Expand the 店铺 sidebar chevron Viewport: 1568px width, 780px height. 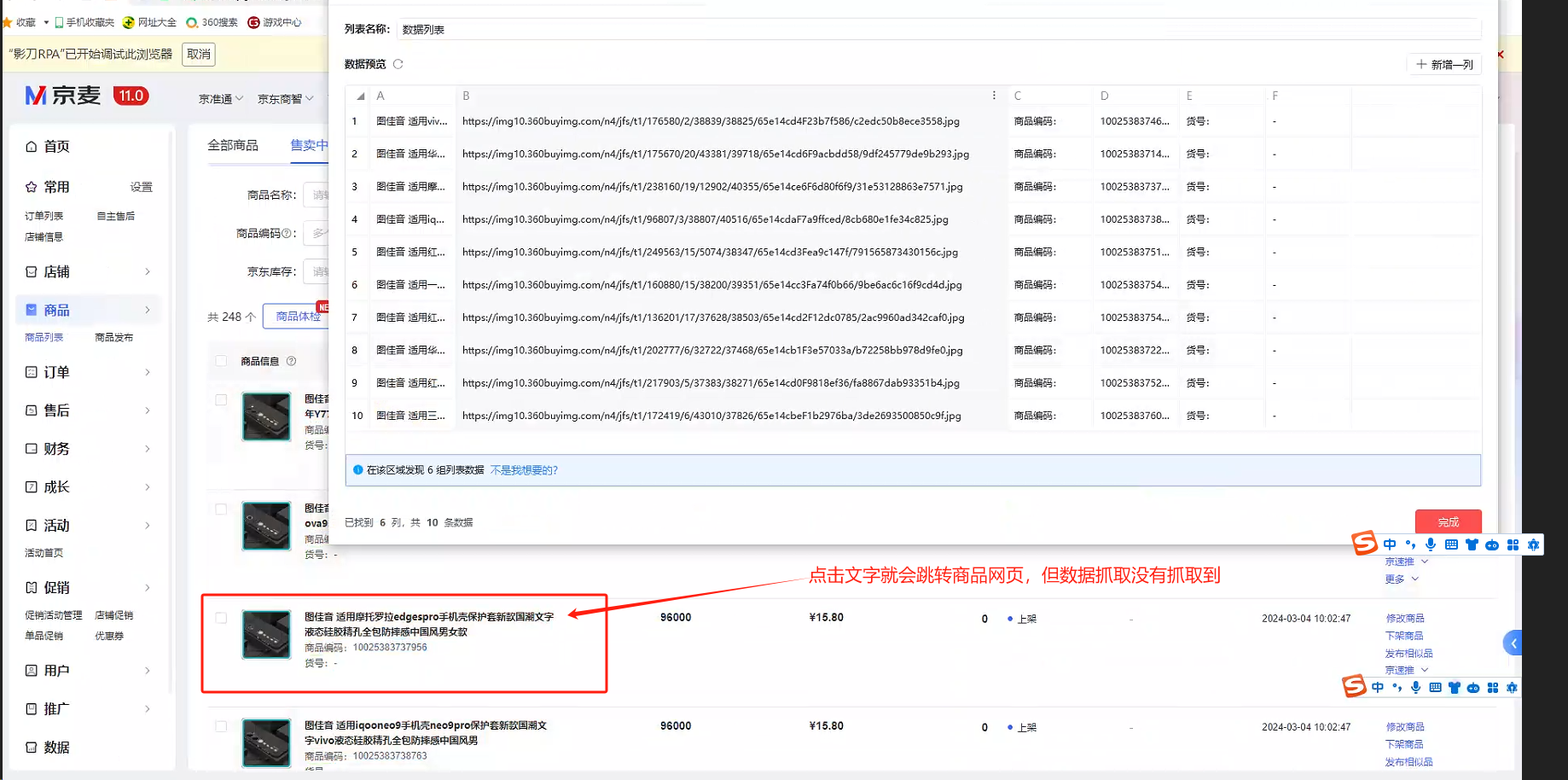tap(148, 272)
